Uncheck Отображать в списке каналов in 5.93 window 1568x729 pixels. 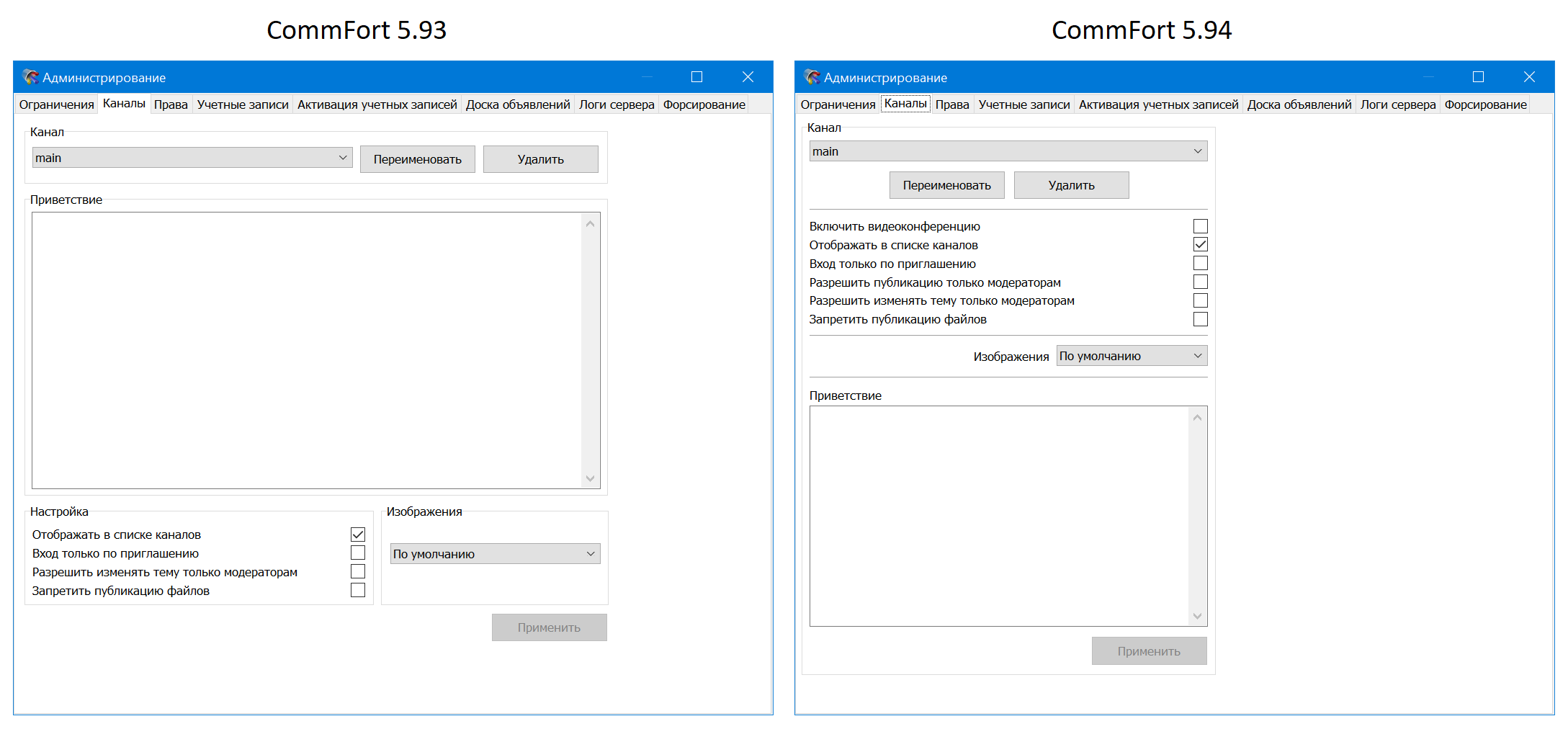click(x=358, y=535)
